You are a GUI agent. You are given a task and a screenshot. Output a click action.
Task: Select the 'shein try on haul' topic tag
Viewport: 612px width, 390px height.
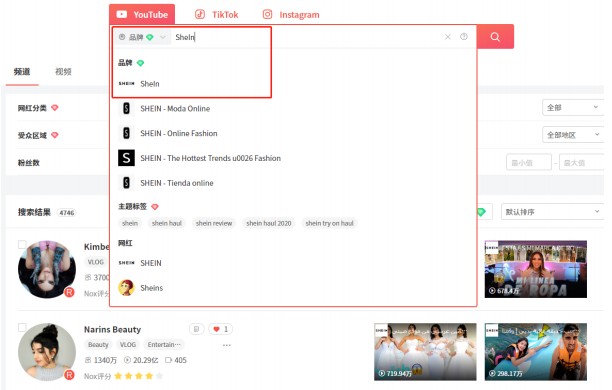tap(329, 223)
